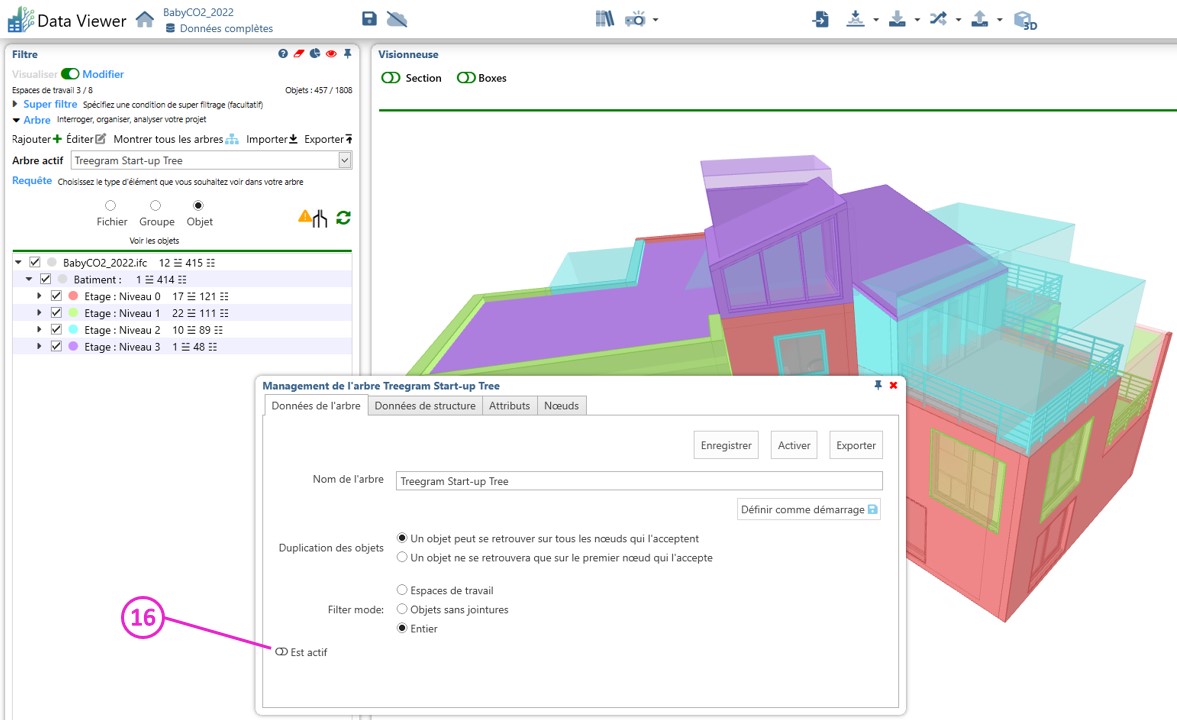Switch to the Attributs tab
The width and height of the screenshot is (1177, 720).
point(509,405)
